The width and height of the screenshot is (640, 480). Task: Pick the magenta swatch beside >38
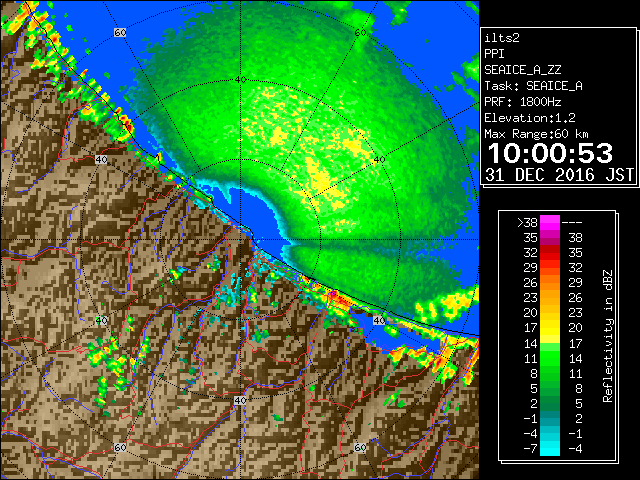pos(550,222)
